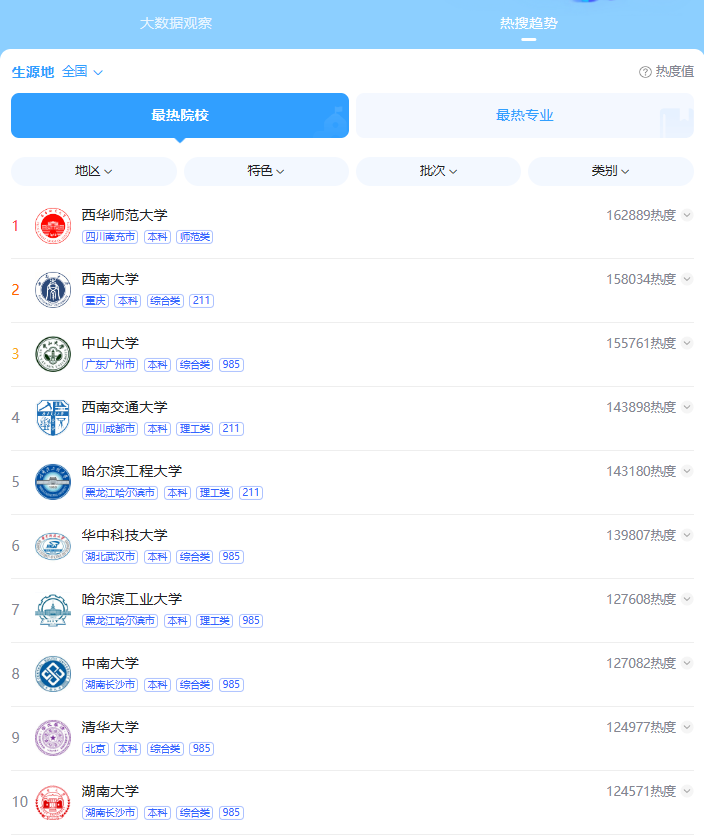The width and height of the screenshot is (704, 838).
Task: Click the 139807热度 value
Action: point(641,535)
